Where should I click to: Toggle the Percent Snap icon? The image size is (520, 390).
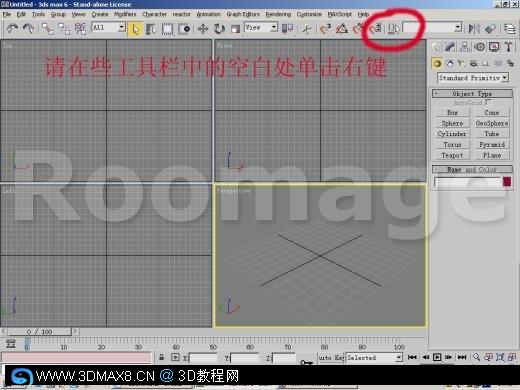(x=359, y=29)
